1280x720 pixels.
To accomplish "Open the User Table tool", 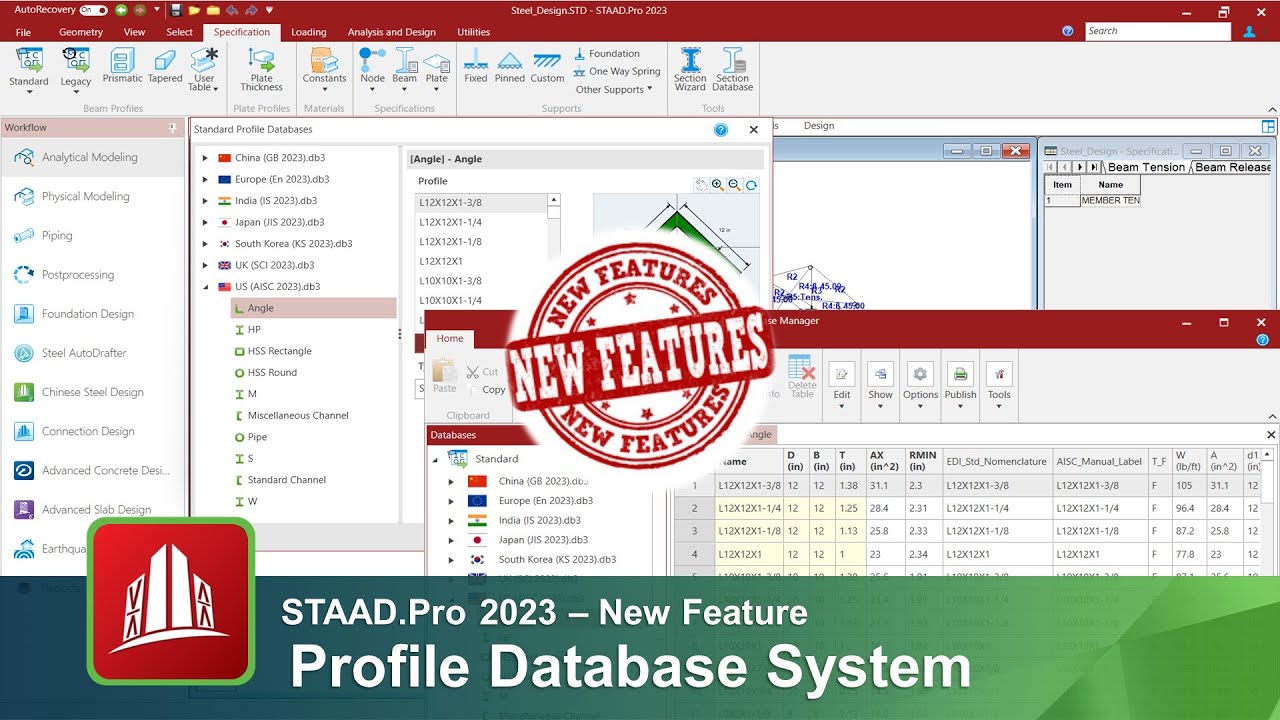I will 204,69.
